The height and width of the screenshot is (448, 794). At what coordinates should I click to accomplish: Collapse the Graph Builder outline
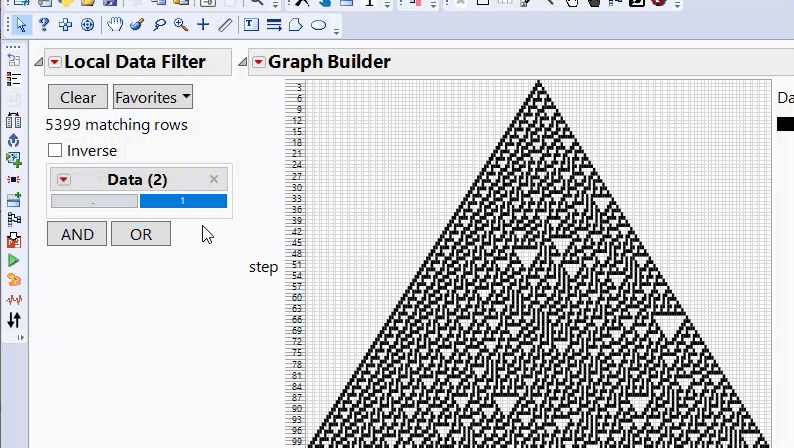point(243,62)
